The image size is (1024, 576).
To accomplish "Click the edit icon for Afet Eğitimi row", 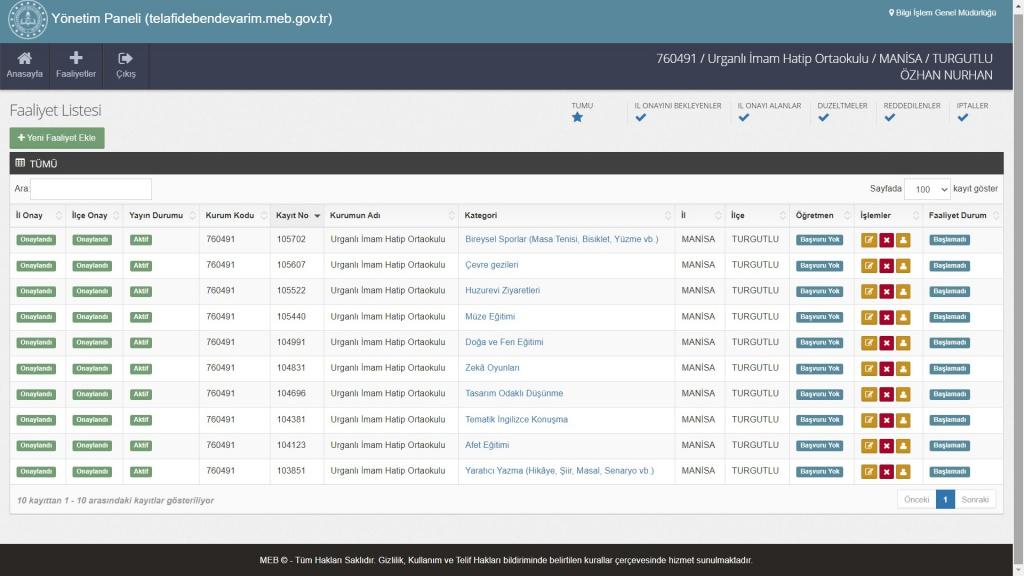I will [x=868, y=446].
